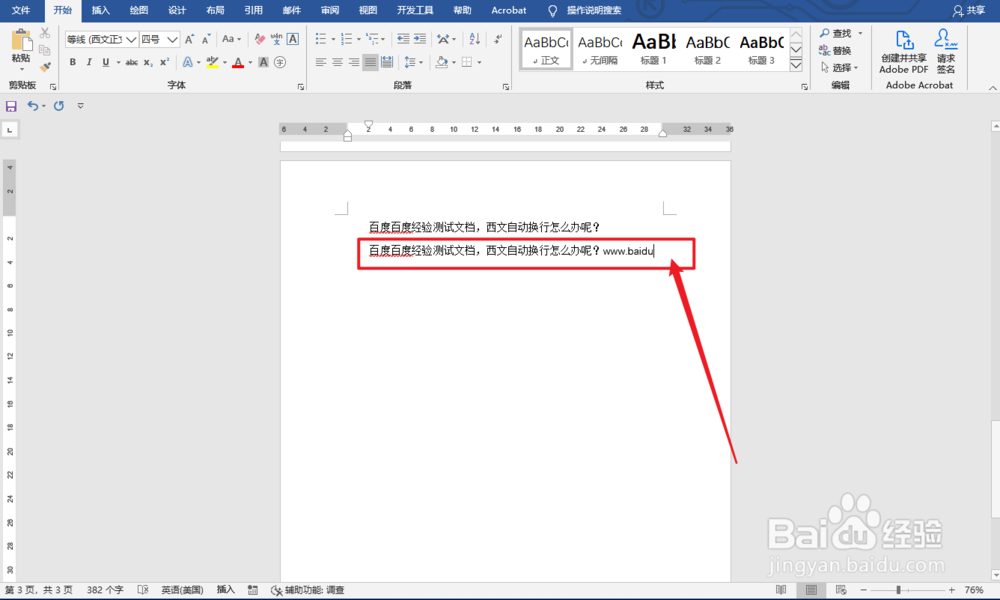
Task: Click the Copy icon in clipboard group
Action: pyautogui.click(x=45, y=50)
